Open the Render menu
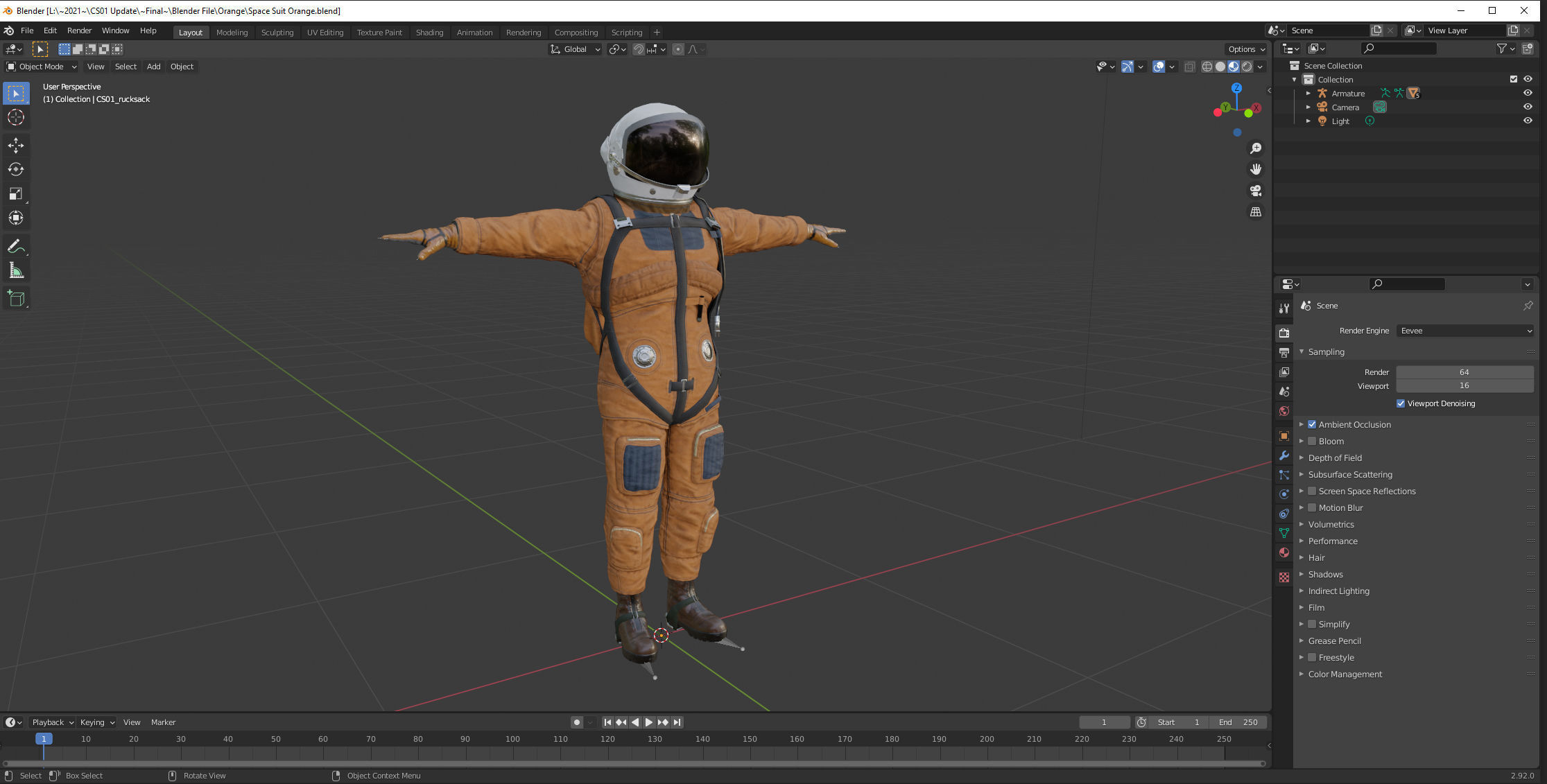The image size is (1547, 784). tap(79, 31)
